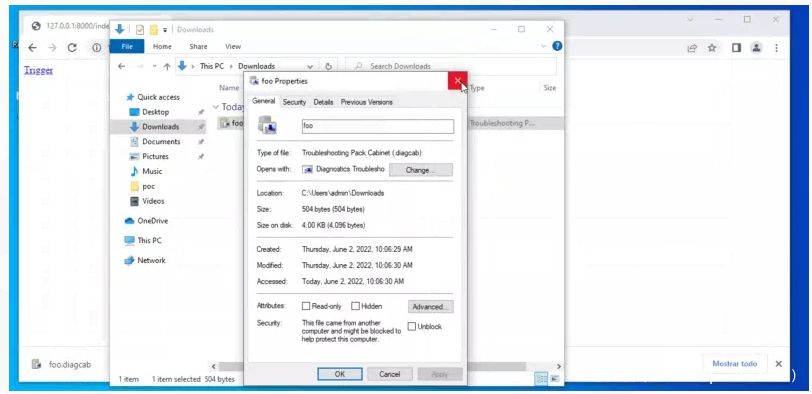Open the Share ribbon tab
812x394 pixels.
pos(198,46)
